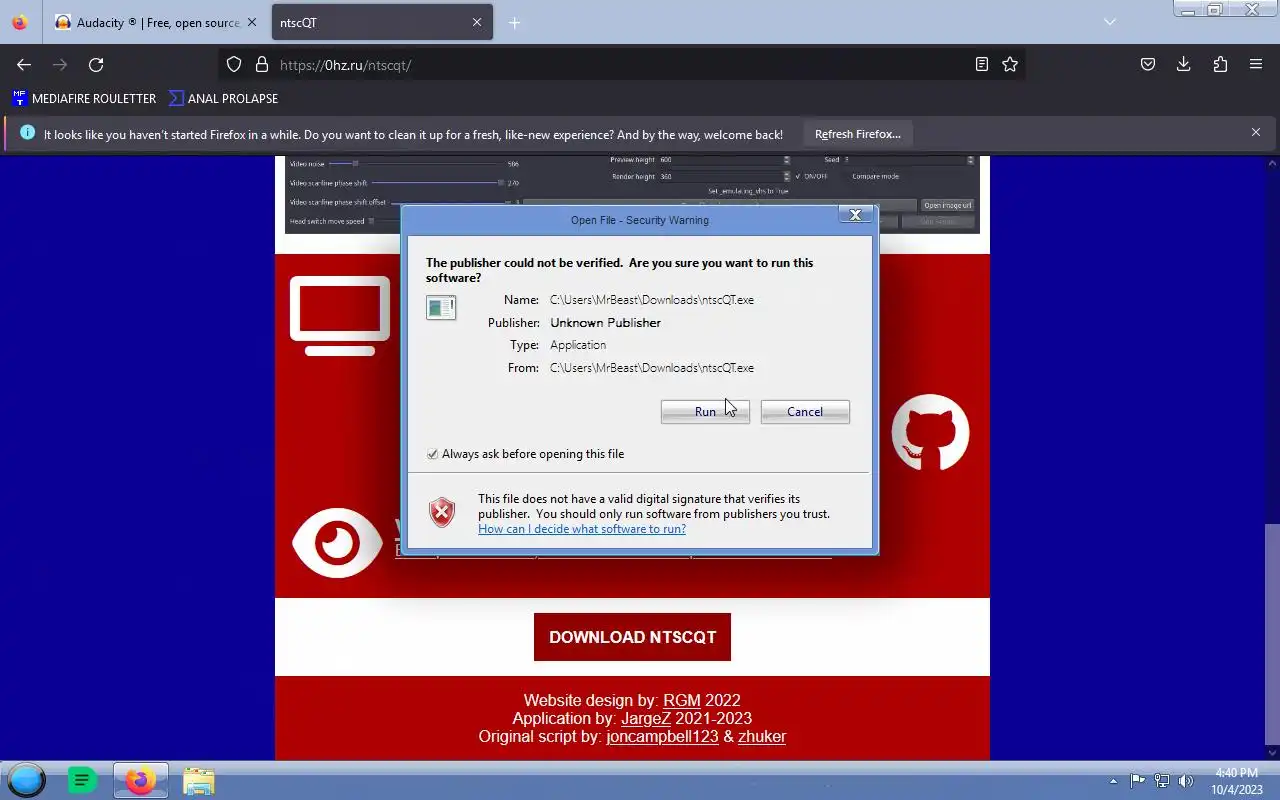Viewport: 1280px width, 800px height.
Task: Open a new tab with the plus button
Action: 514,22
